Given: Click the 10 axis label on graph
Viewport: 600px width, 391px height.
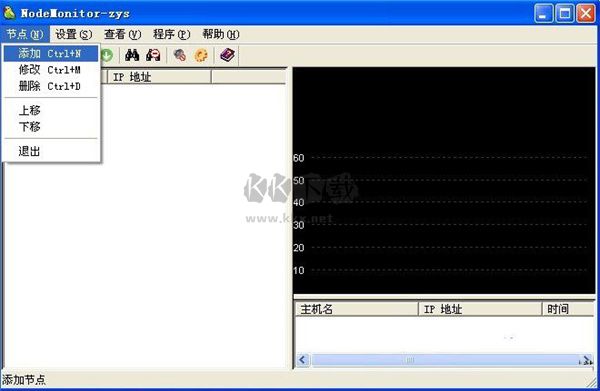Looking at the screenshot, I should point(299,270).
